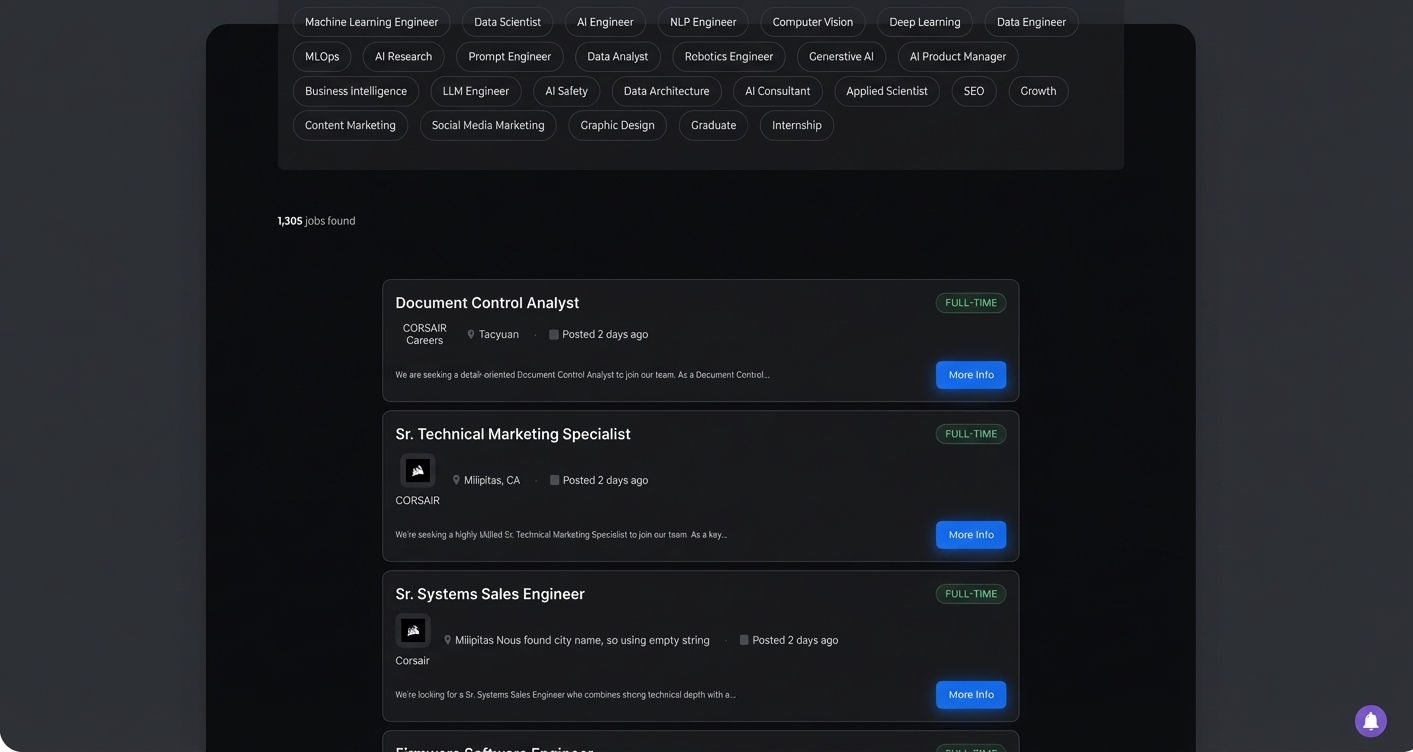Click the location pin next to Milpitas, CA
Image resolution: width=1413 pixels, height=752 pixels.
click(x=456, y=480)
